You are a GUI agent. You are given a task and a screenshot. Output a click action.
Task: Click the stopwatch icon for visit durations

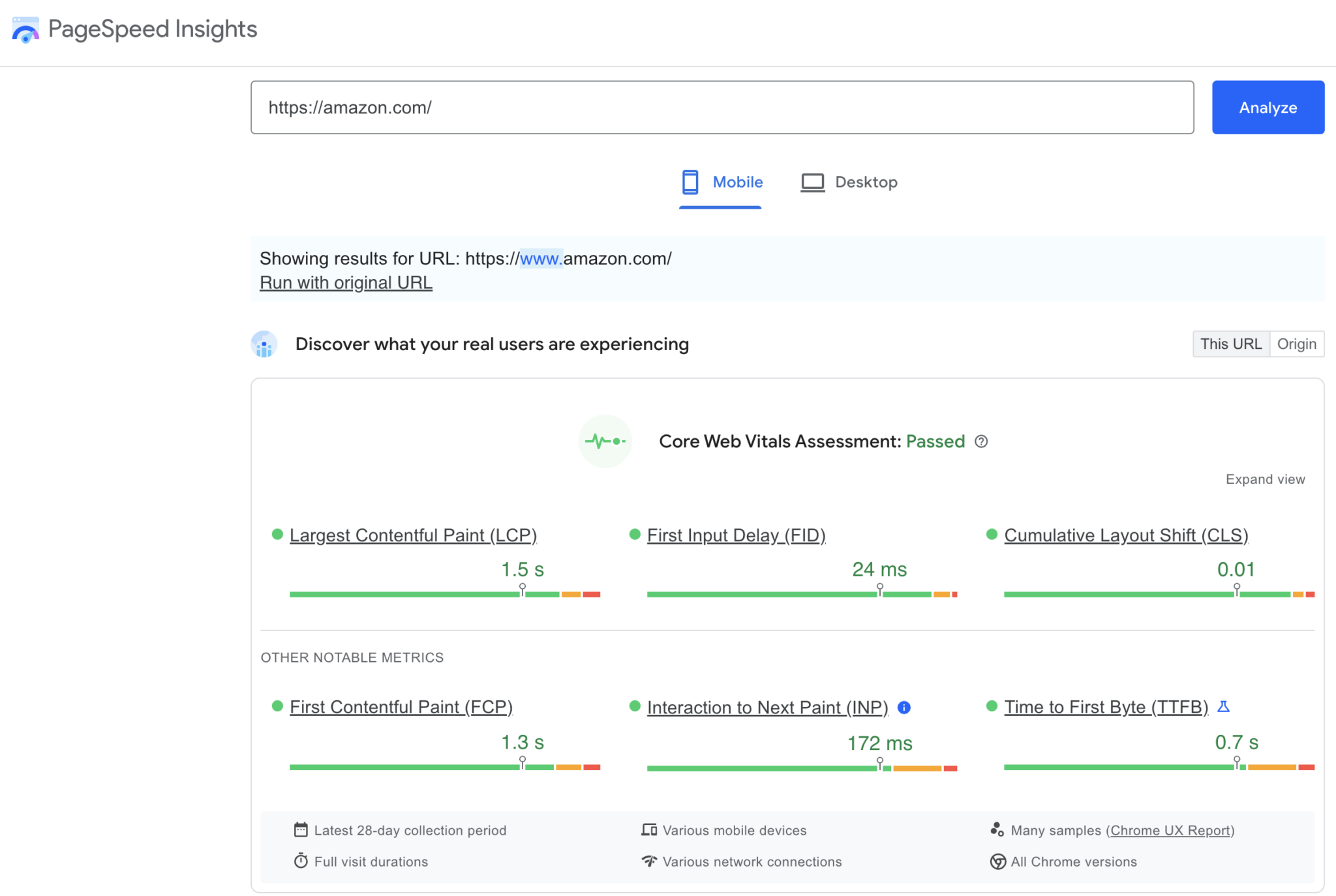[x=301, y=861]
